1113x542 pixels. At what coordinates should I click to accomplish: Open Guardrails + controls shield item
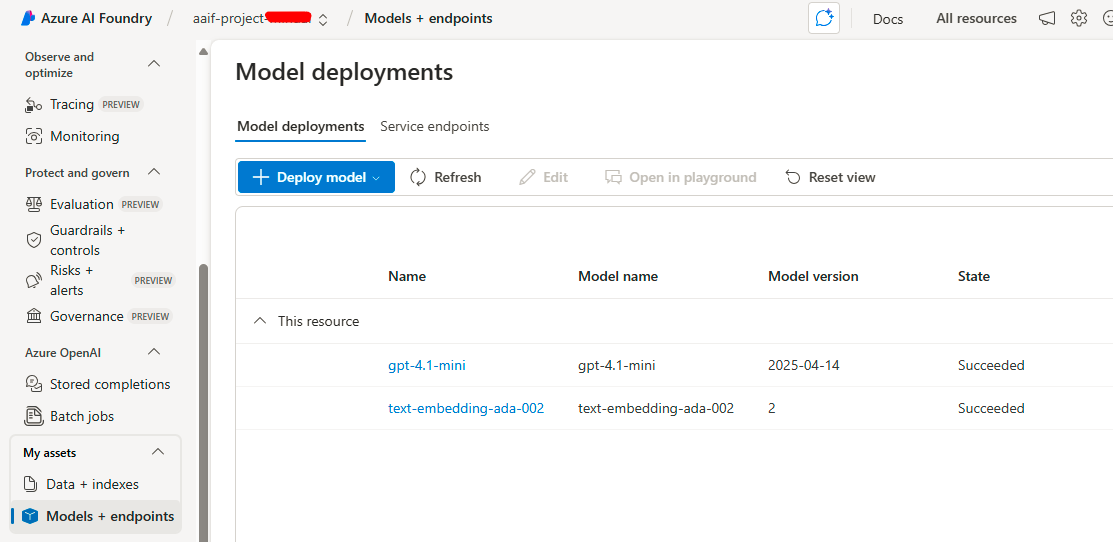(75, 240)
